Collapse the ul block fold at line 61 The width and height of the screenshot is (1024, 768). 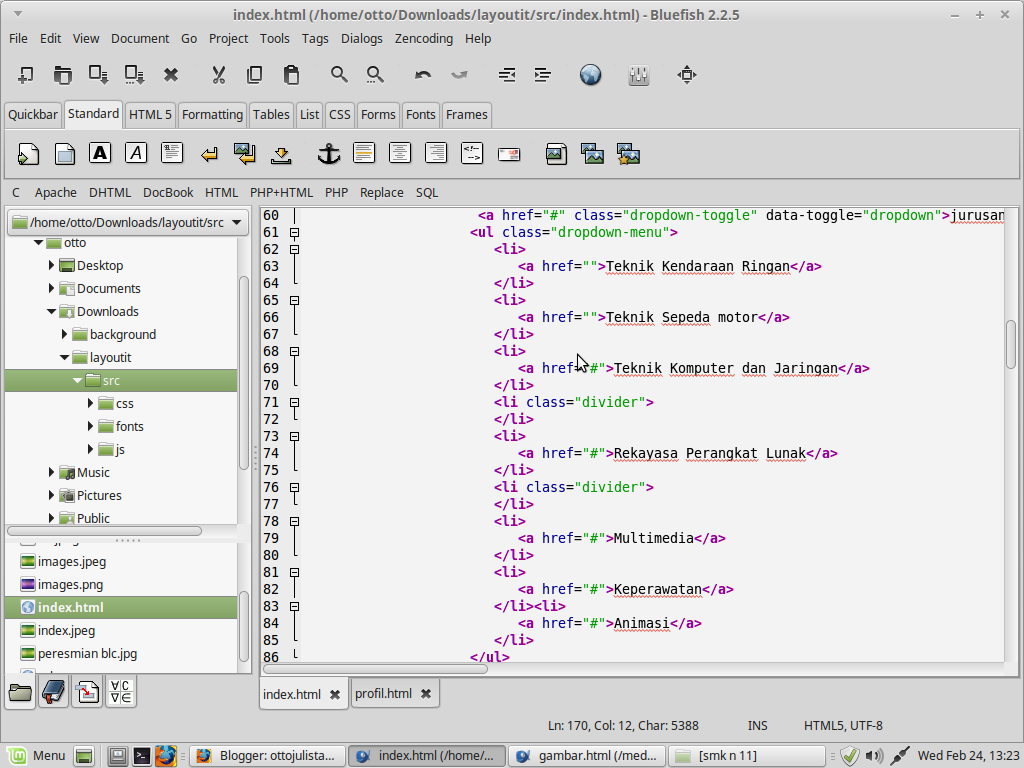click(x=294, y=232)
